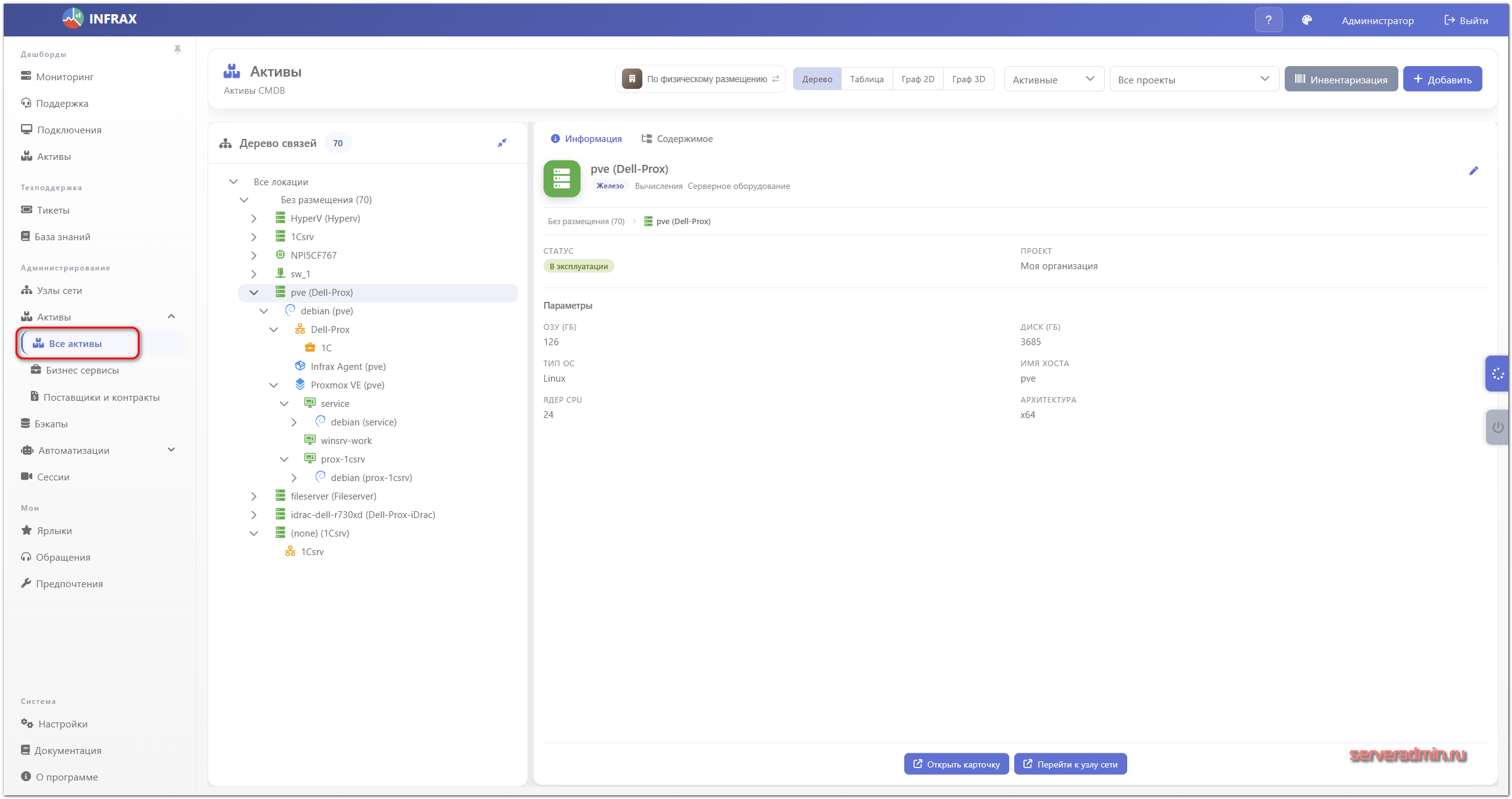Viewport: 1512px width, 799px height.
Task: Open Мониторинг in the sidebar menu
Action: (65, 77)
